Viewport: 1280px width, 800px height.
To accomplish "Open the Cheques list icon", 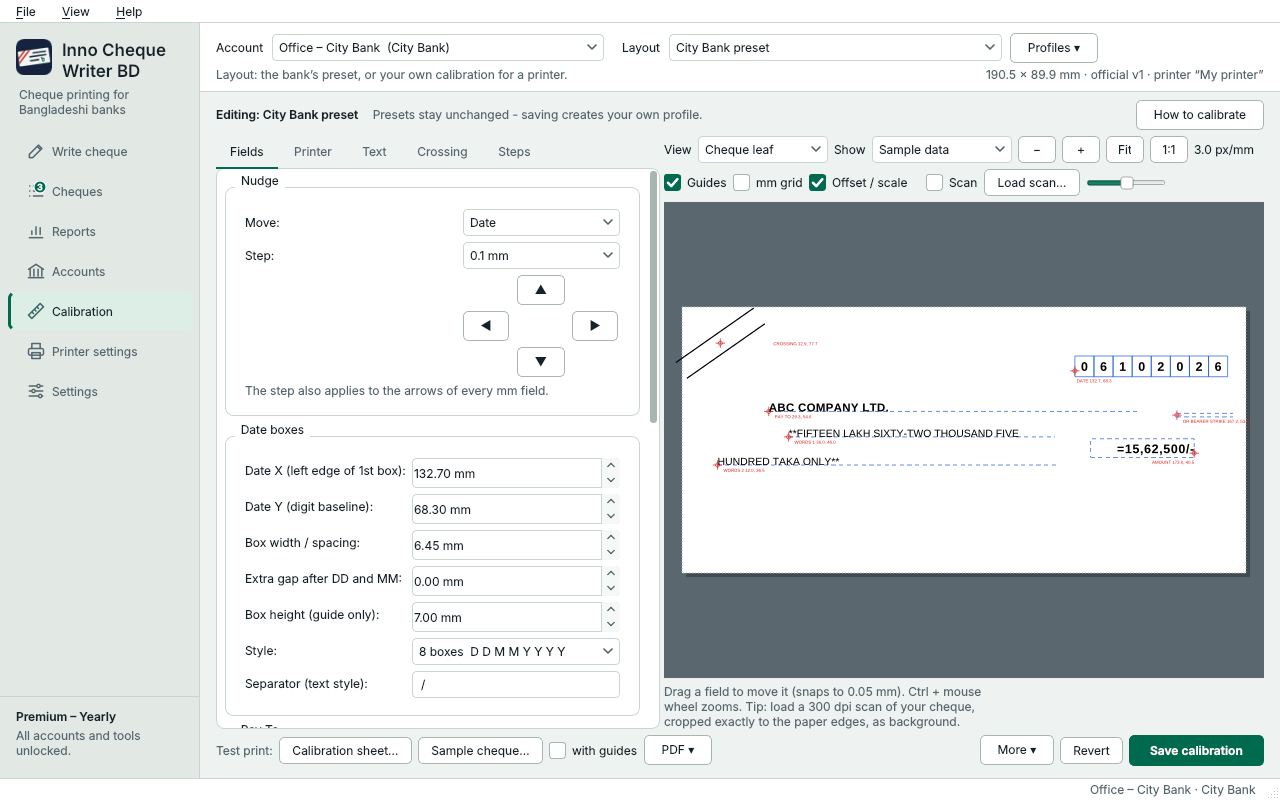I will (x=36, y=191).
